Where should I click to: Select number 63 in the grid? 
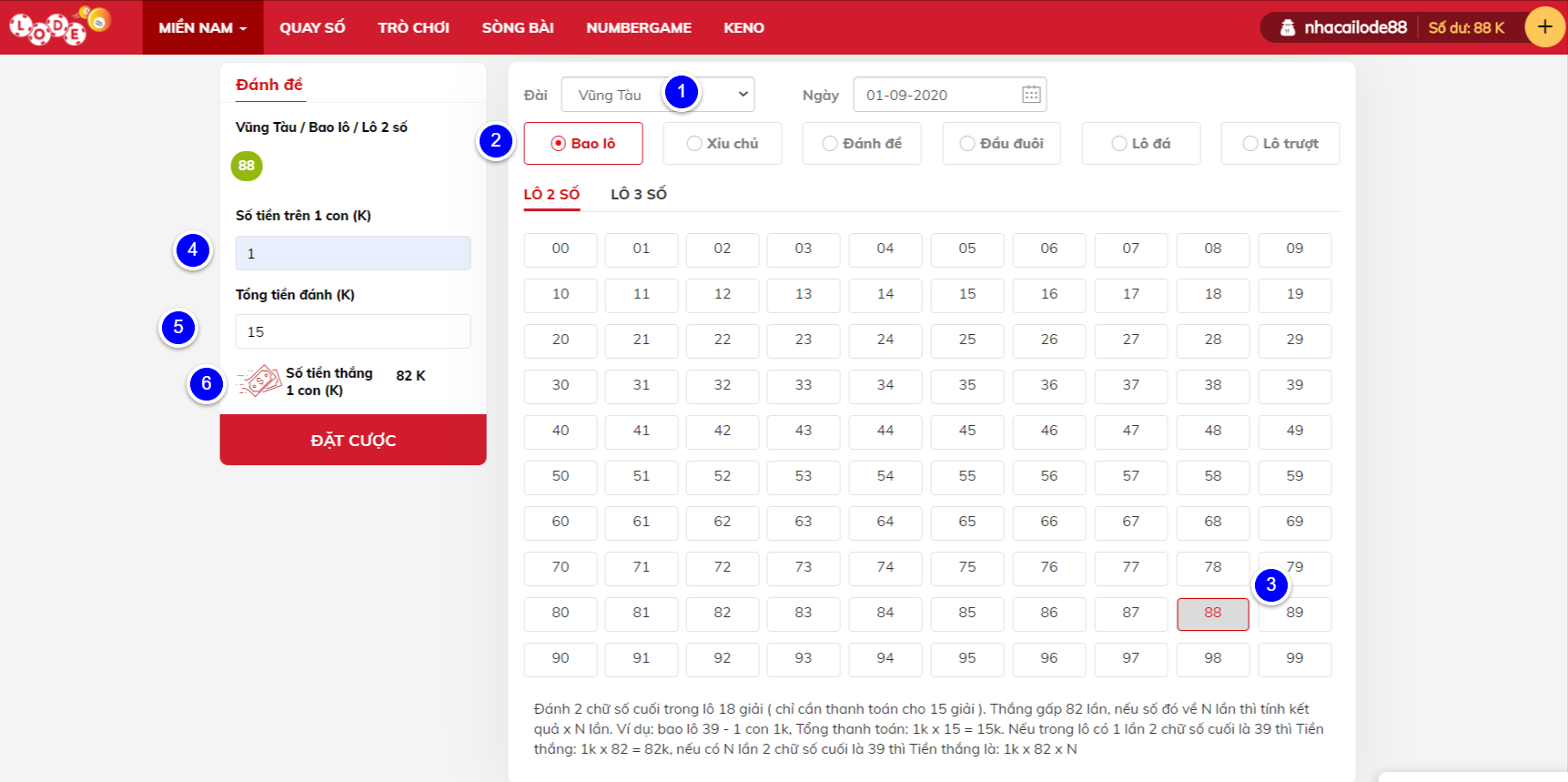coord(804,523)
